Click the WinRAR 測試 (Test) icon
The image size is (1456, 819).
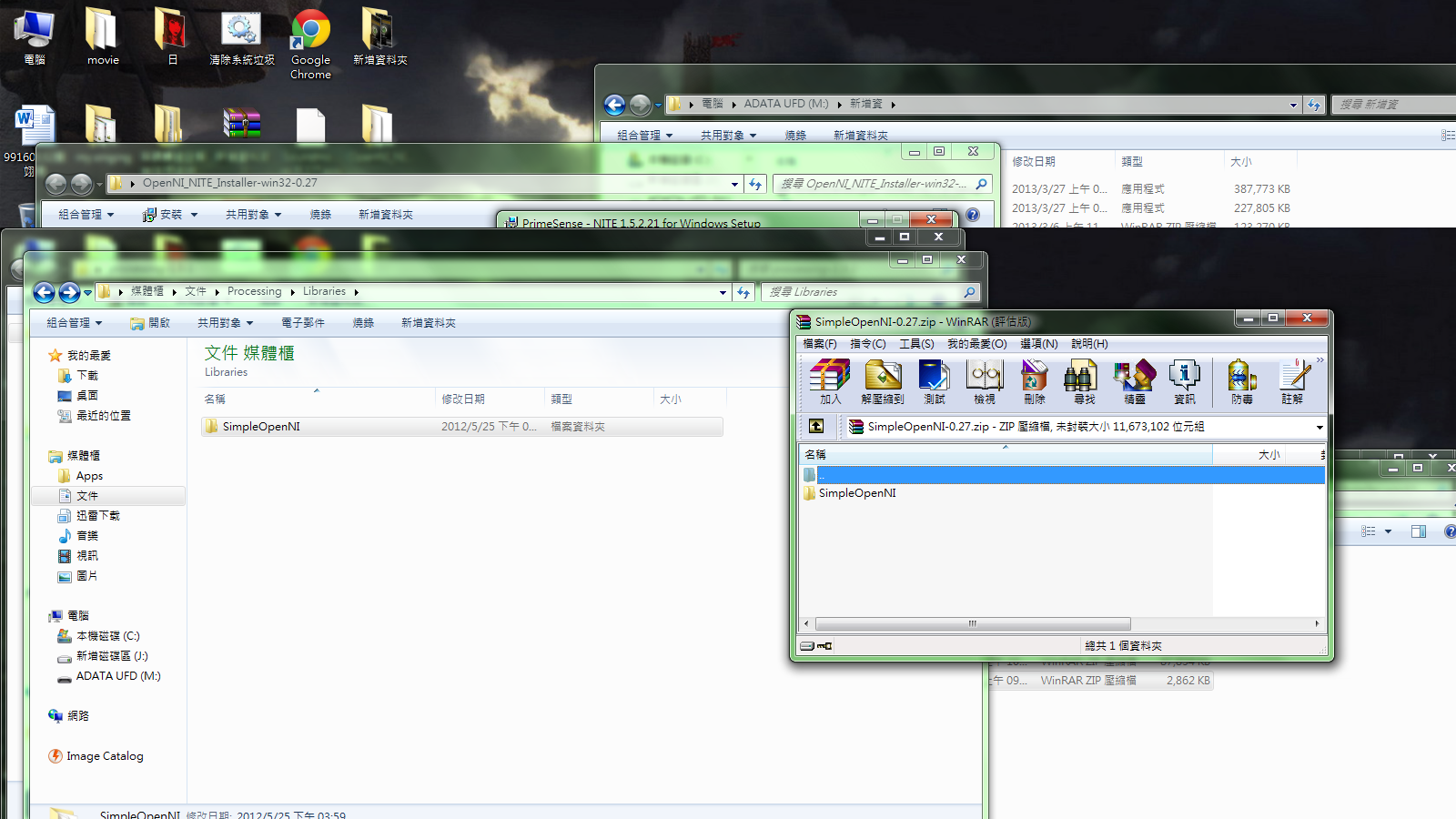tap(935, 381)
